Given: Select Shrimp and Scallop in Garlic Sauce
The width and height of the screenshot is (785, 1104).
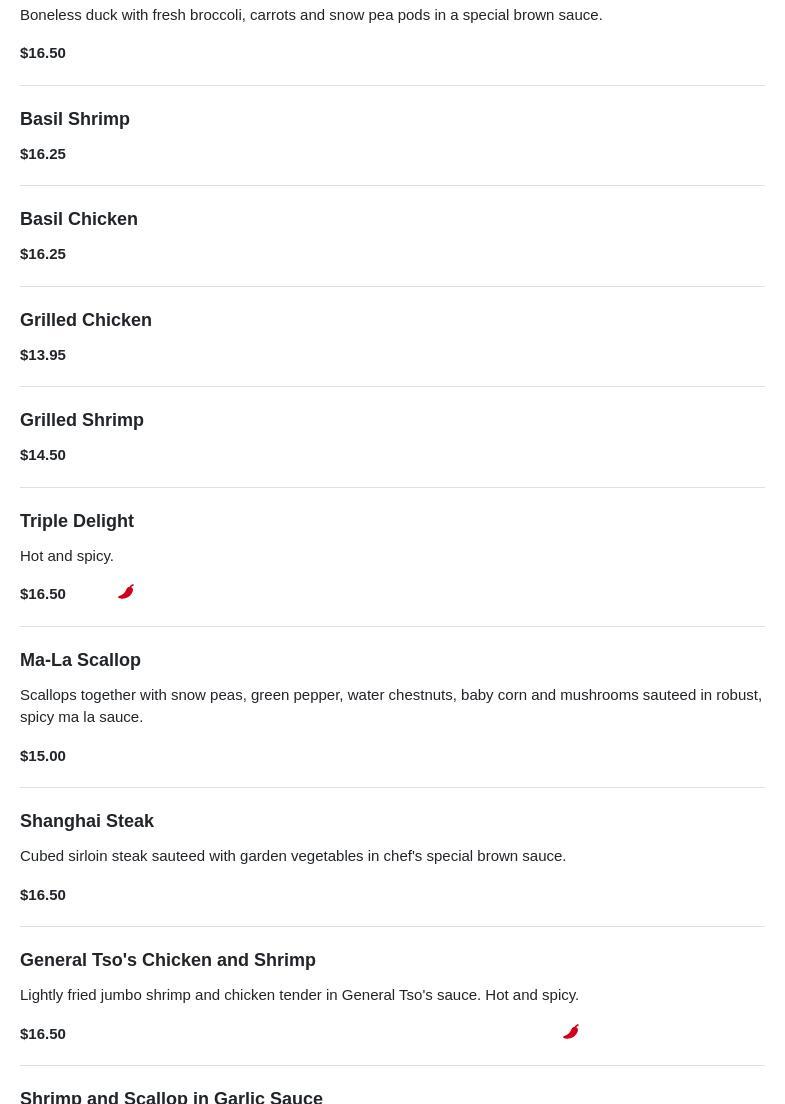Looking at the screenshot, I should (171, 1097).
